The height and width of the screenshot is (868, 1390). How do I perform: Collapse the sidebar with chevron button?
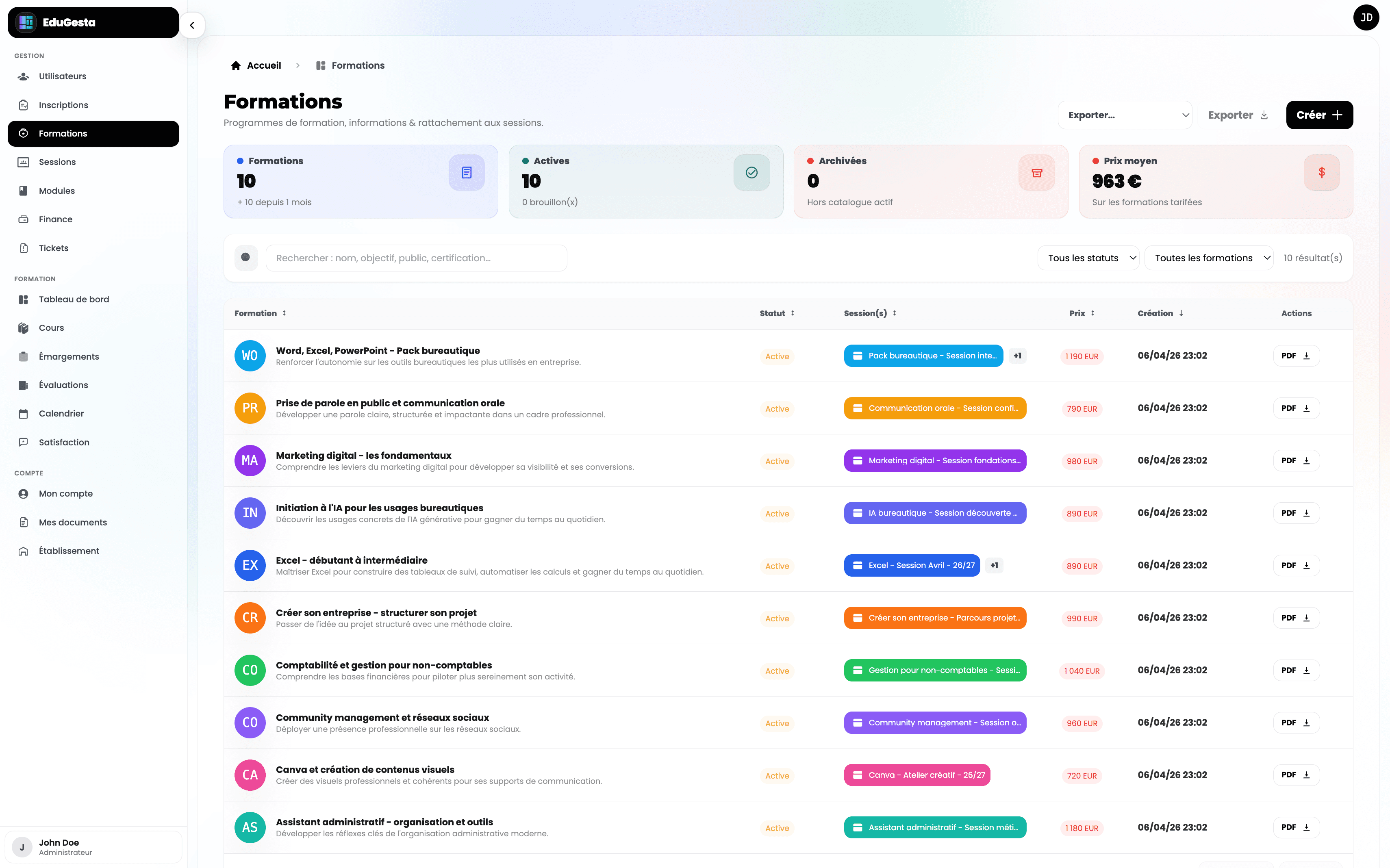pyautogui.click(x=192, y=25)
